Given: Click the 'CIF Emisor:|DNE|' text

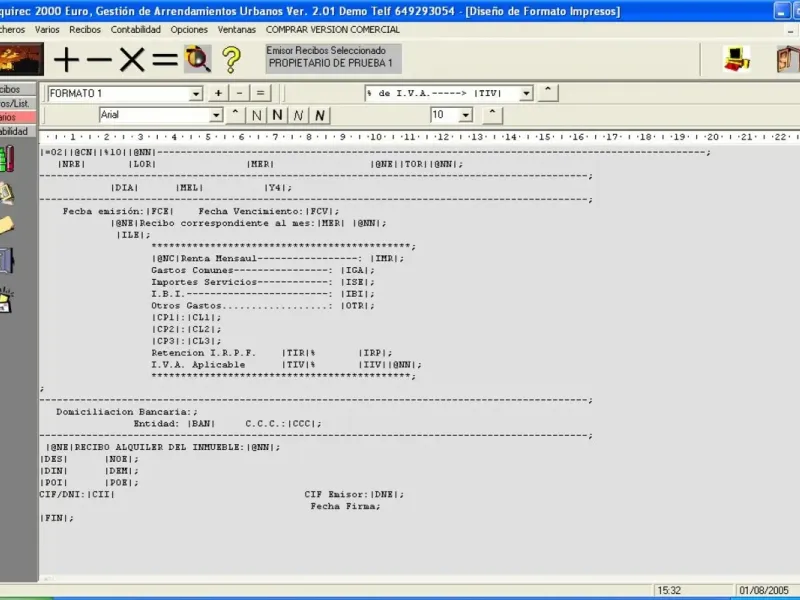Looking at the screenshot, I should [354, 494].
